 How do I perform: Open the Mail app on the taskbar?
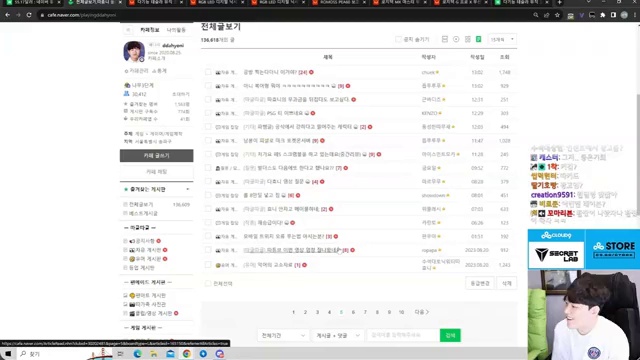coord(170,354)
